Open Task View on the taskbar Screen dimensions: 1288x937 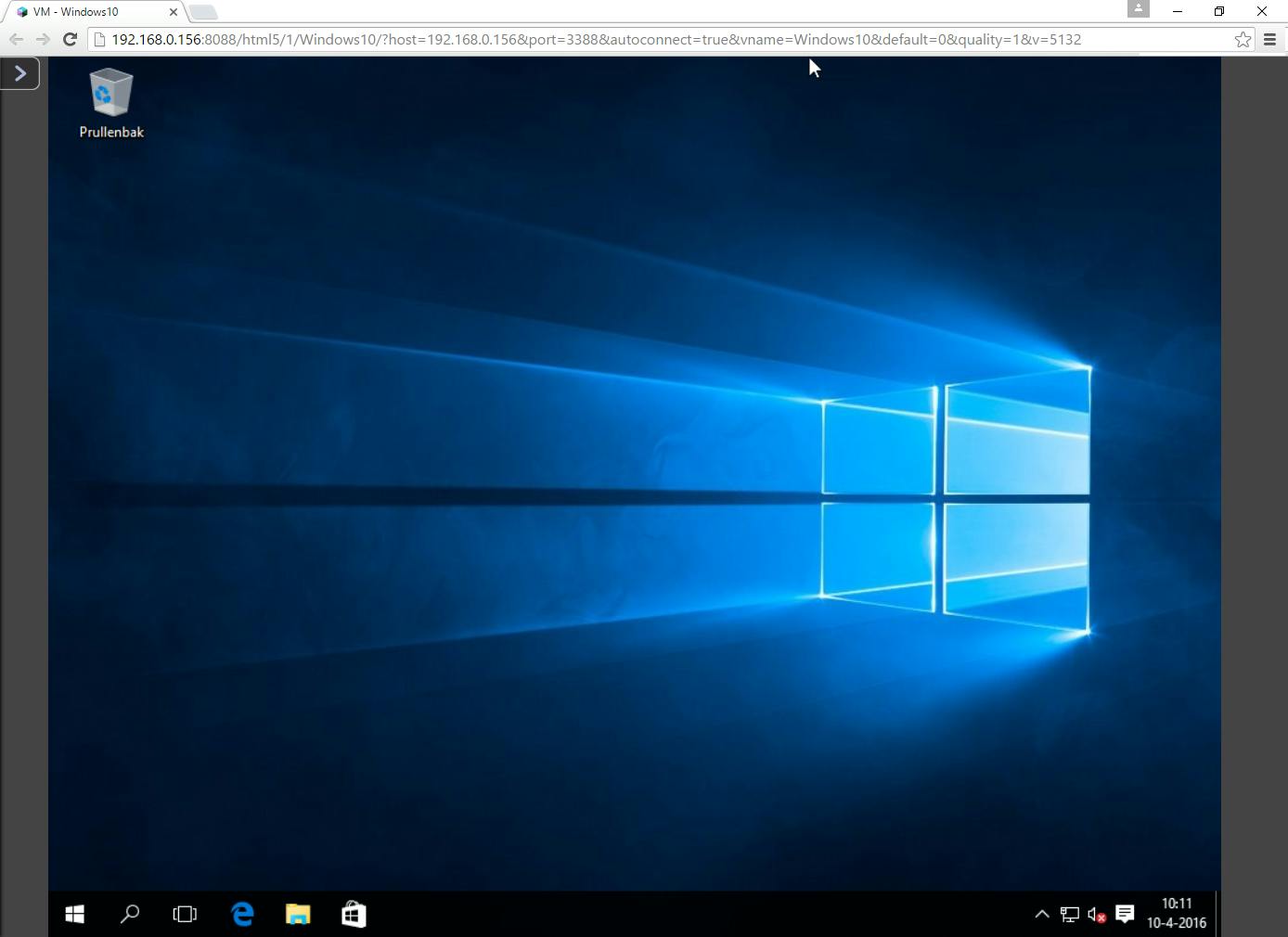(185, 915)
